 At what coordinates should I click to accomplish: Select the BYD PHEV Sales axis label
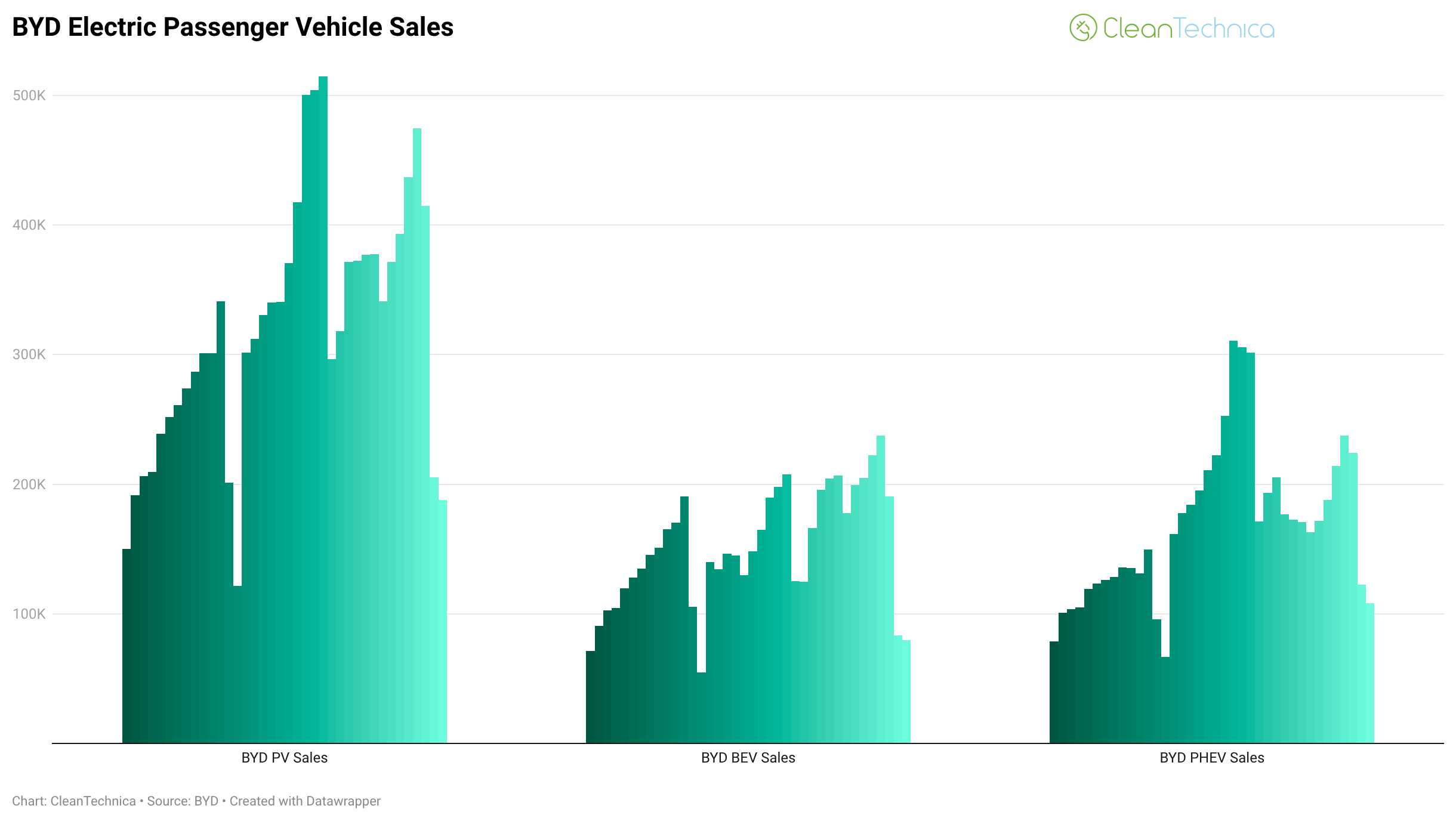[1211, 758]
